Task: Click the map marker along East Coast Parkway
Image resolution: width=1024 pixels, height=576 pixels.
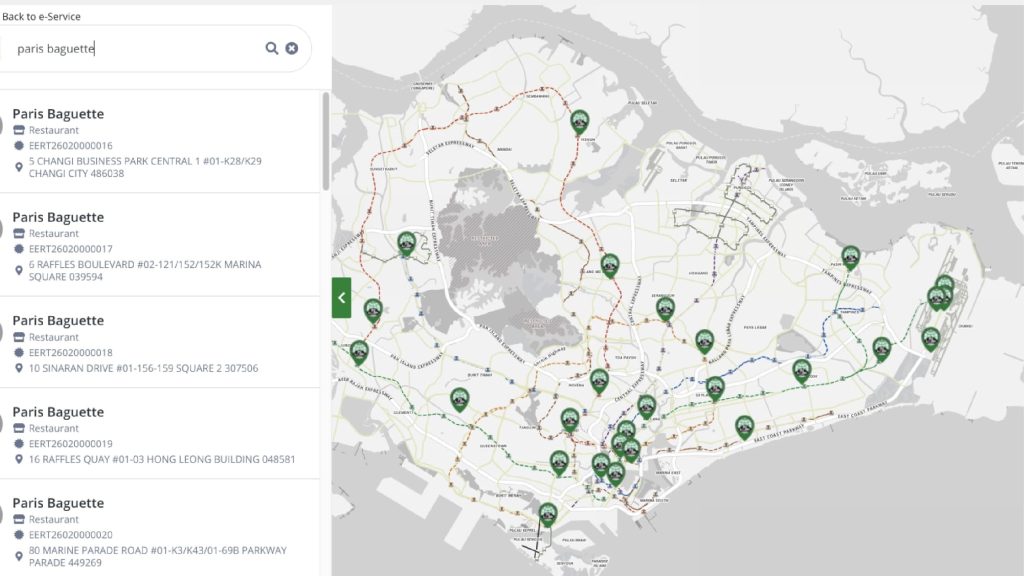Action: [744, 427]
